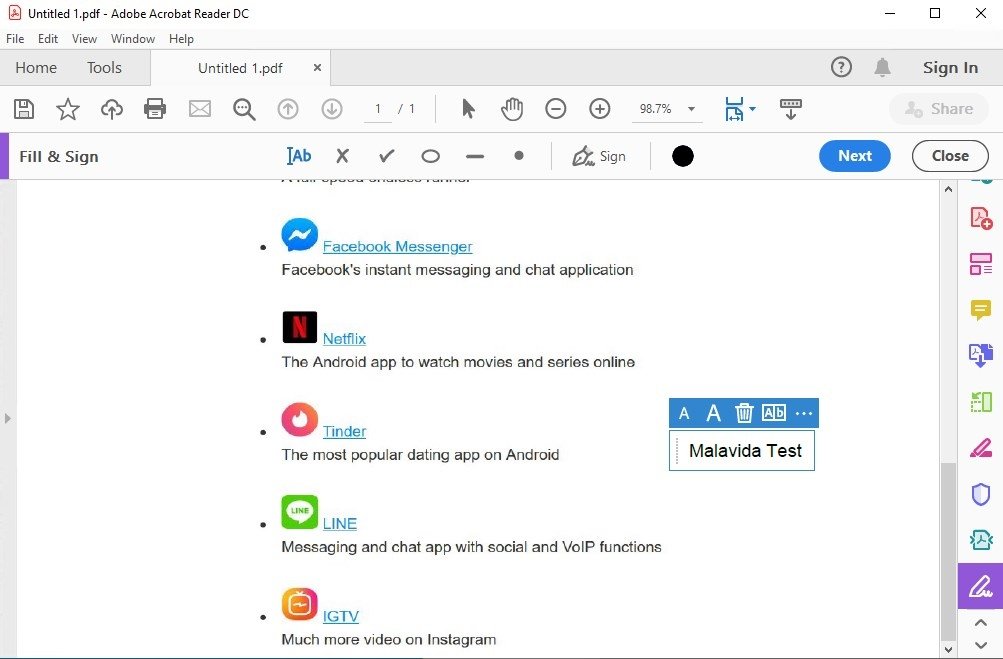
Task: Open the Protect shield sidebar tool
Action: [981, 494]
